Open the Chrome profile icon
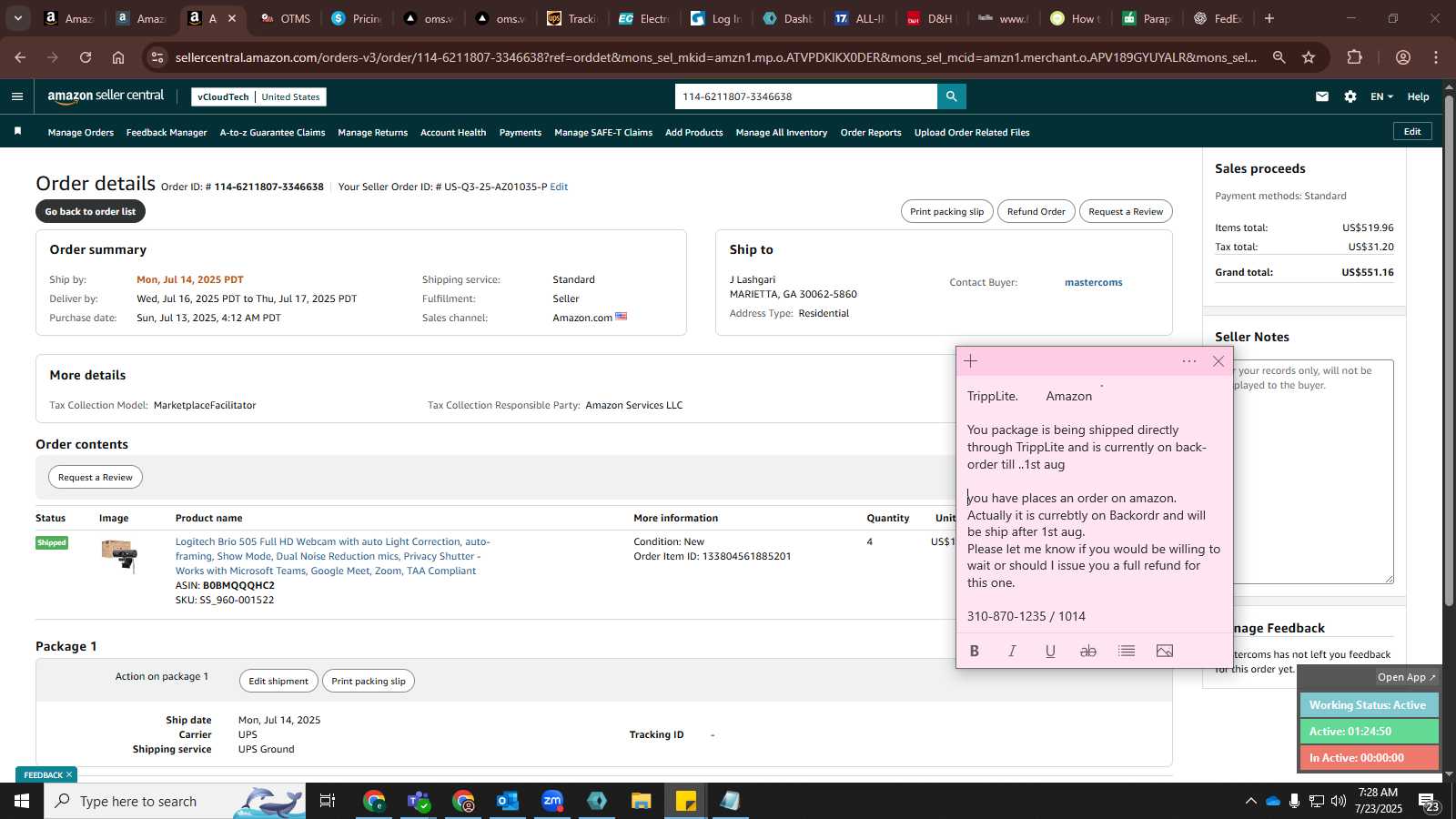The image size is (1456, 819). click(x=1403, y=57)
